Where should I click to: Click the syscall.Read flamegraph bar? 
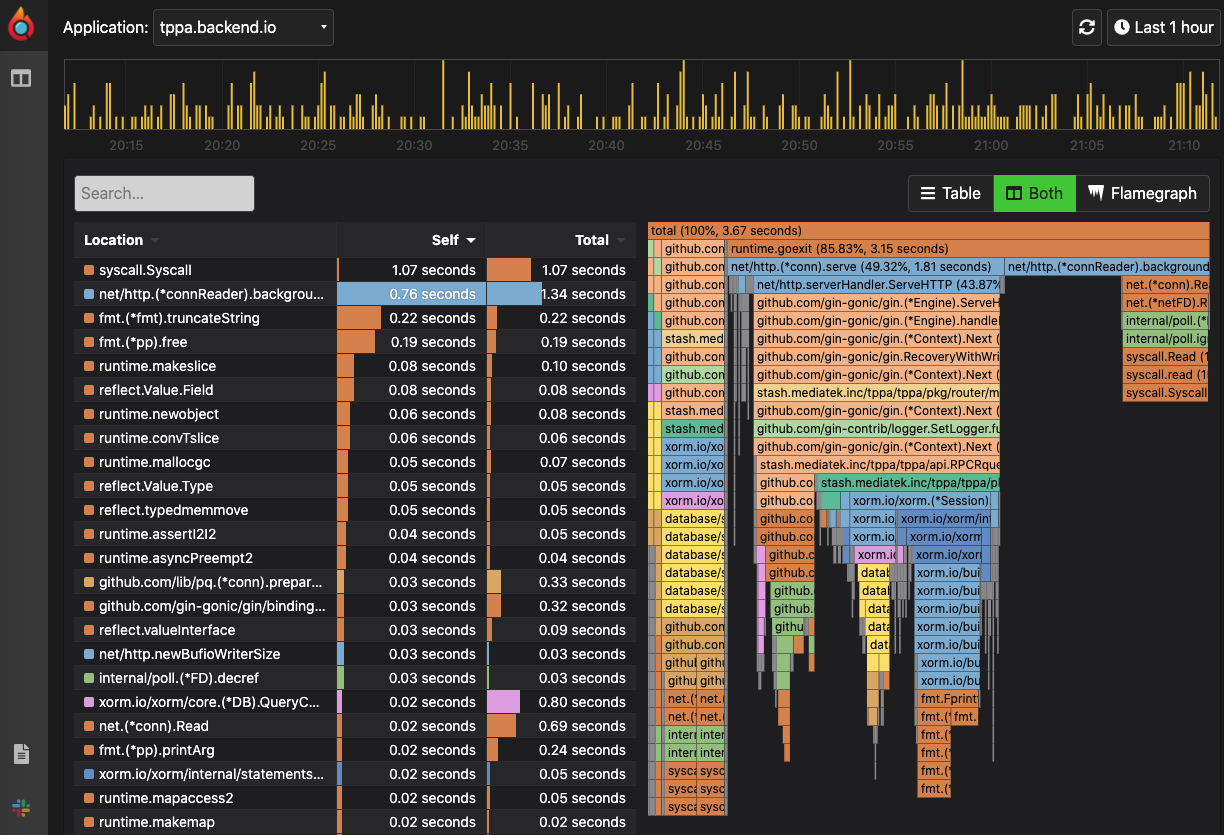1166,357
